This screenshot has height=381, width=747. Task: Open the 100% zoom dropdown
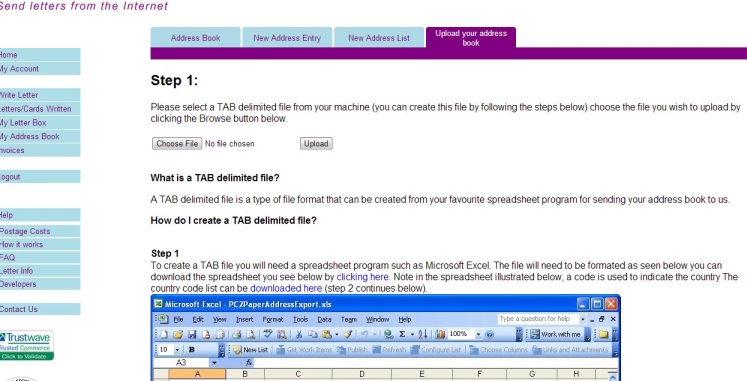pos(478,334)
